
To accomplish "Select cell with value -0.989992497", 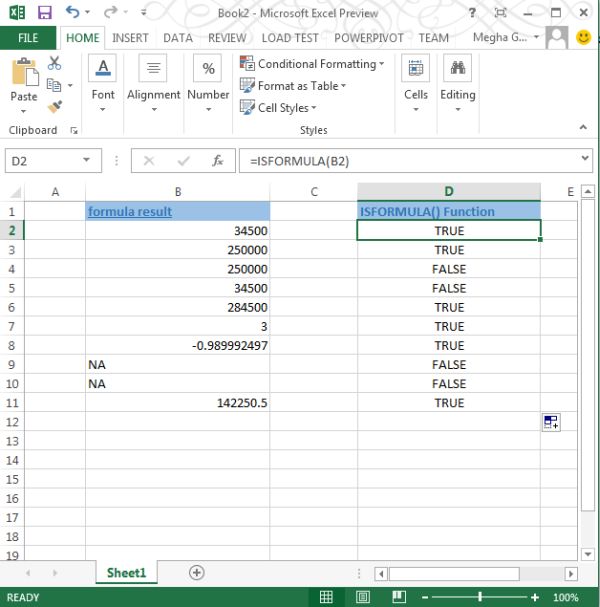I will [x=178, y=345].
